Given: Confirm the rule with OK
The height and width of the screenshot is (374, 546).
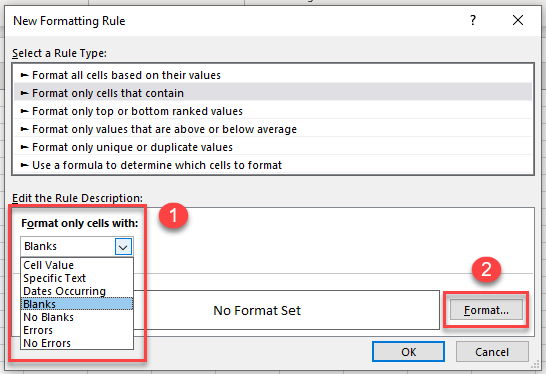Looking at the screenshot, I should click(408, 352).
